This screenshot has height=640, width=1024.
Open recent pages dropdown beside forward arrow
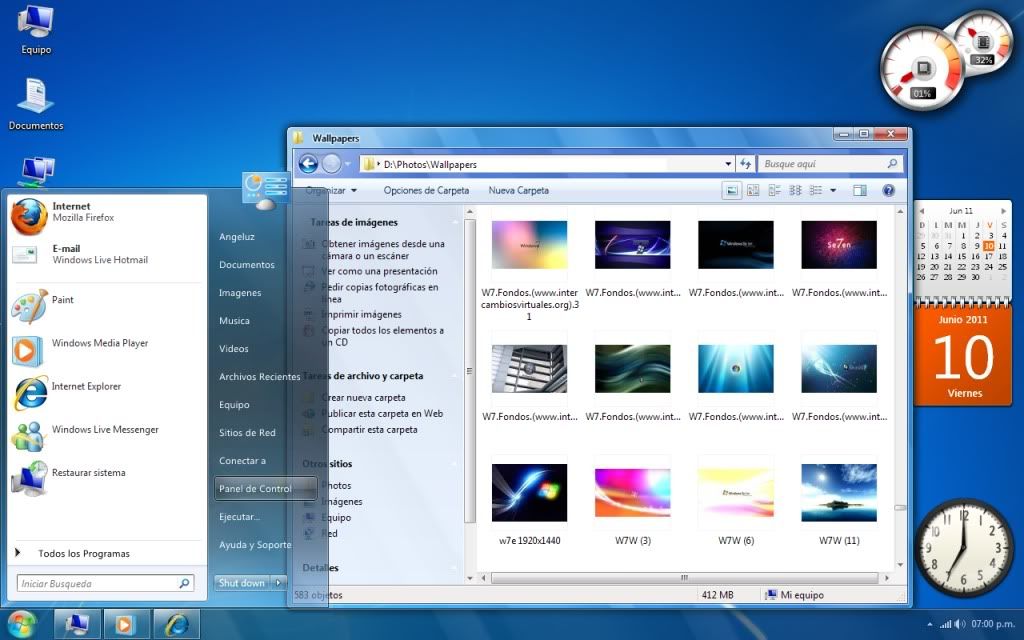[347, 164]
